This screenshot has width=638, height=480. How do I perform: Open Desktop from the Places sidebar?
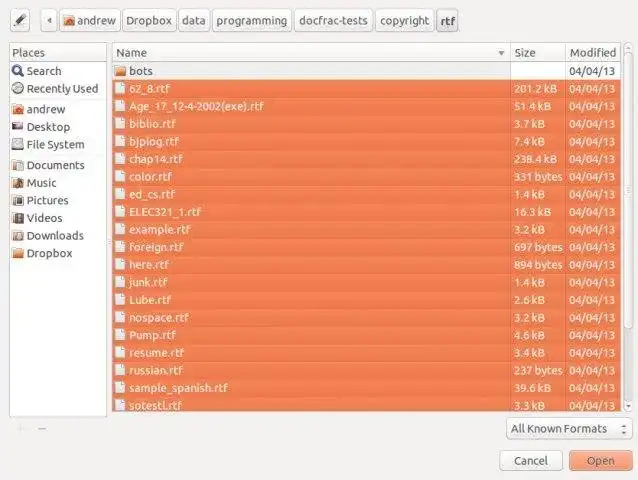click(48, 127)
